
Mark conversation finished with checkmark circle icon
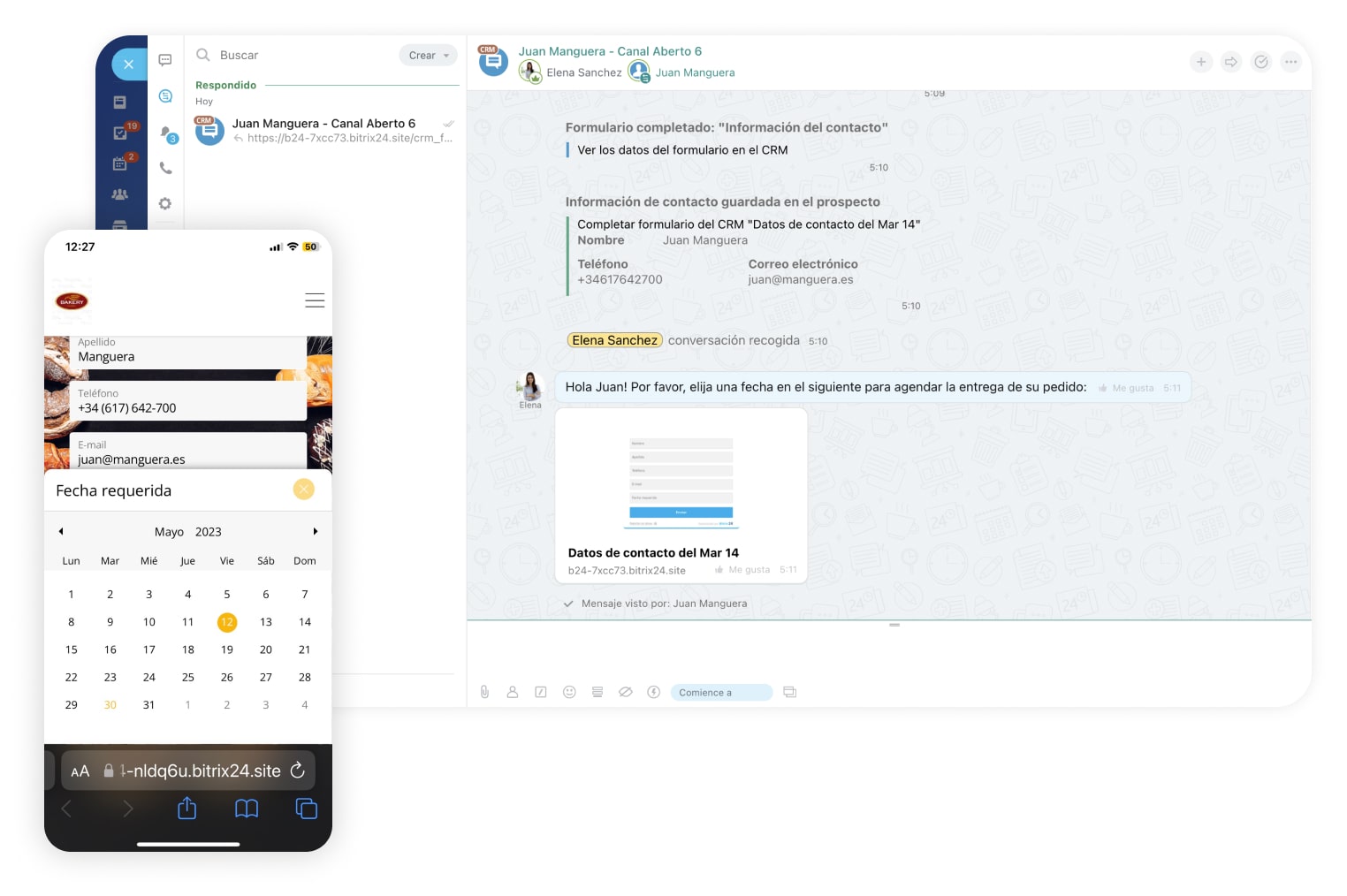click(1261, 62)
